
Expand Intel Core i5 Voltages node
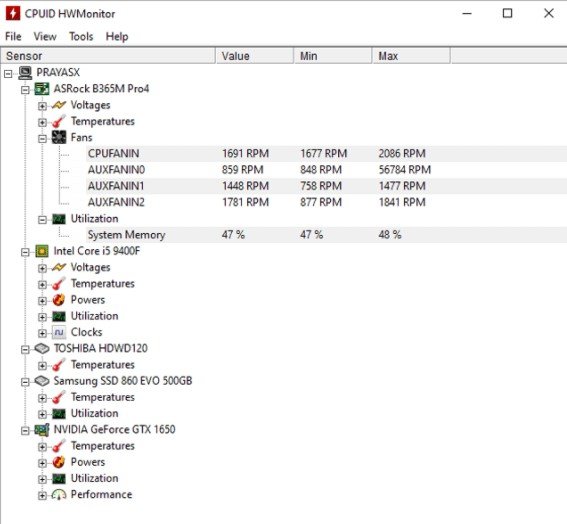click(42, 268)
